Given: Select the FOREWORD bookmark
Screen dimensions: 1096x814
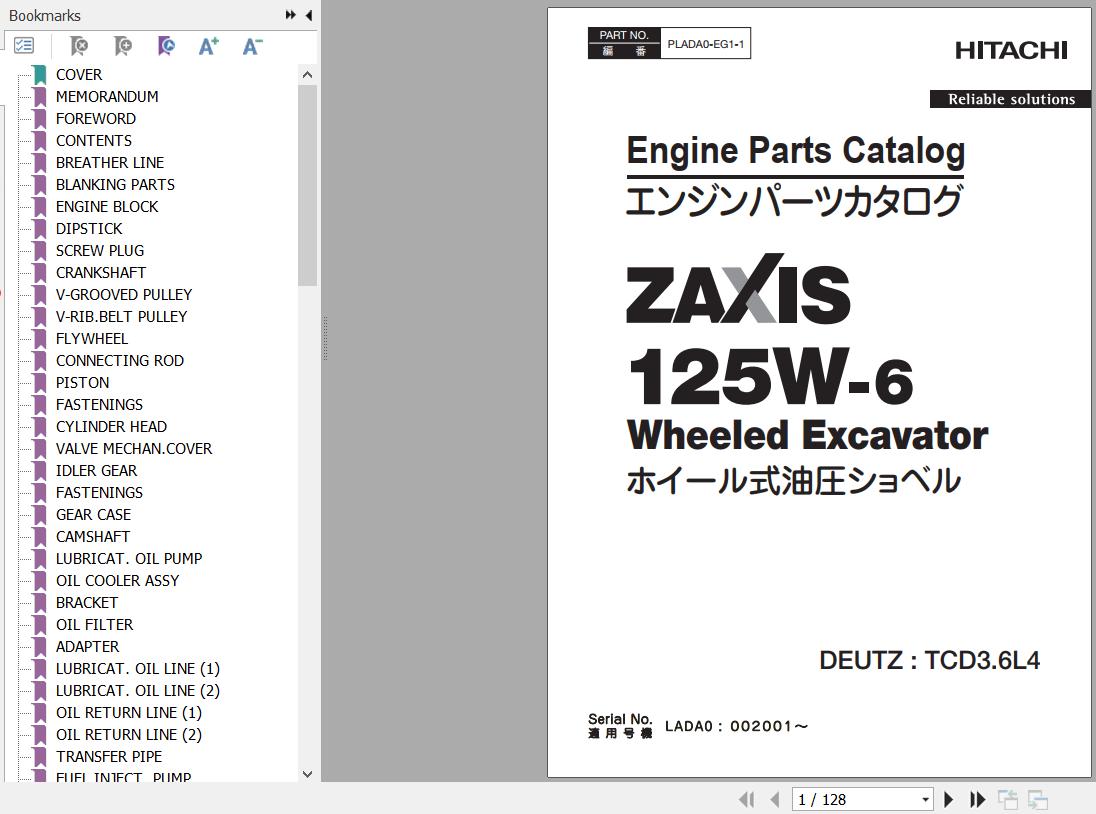Looking at the screenshot, I should point(96,119).
